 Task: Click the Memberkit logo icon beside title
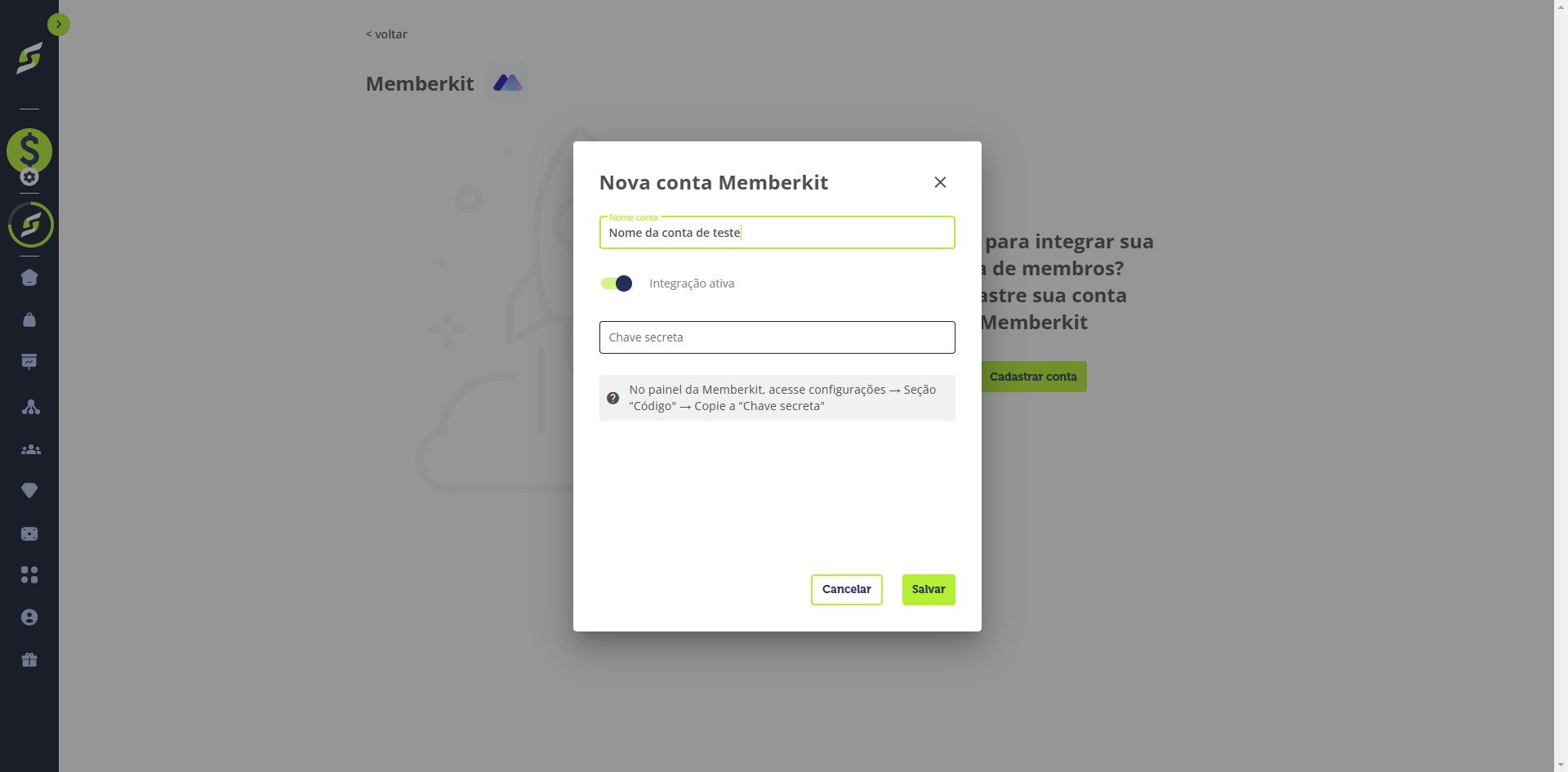point(507,83)
